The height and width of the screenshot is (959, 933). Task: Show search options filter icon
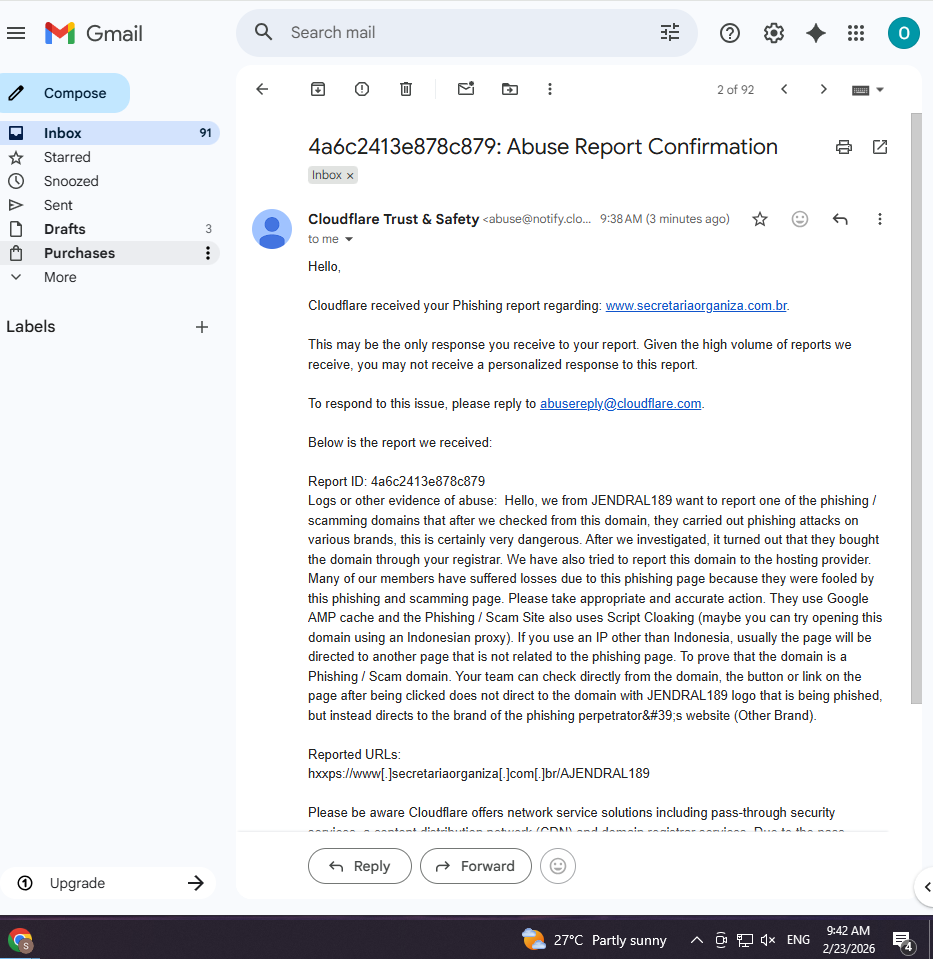670,32
